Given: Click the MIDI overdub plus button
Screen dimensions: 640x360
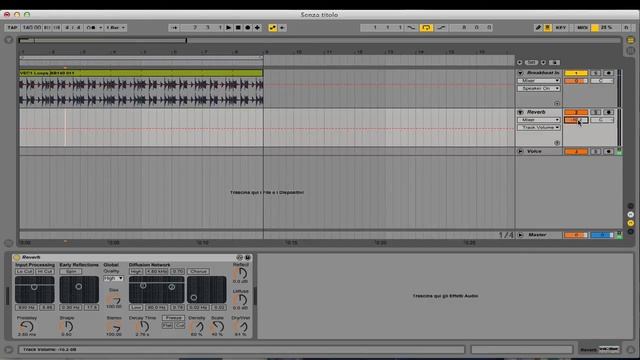Looking at the screenshot, I should (x=257, y=28).
